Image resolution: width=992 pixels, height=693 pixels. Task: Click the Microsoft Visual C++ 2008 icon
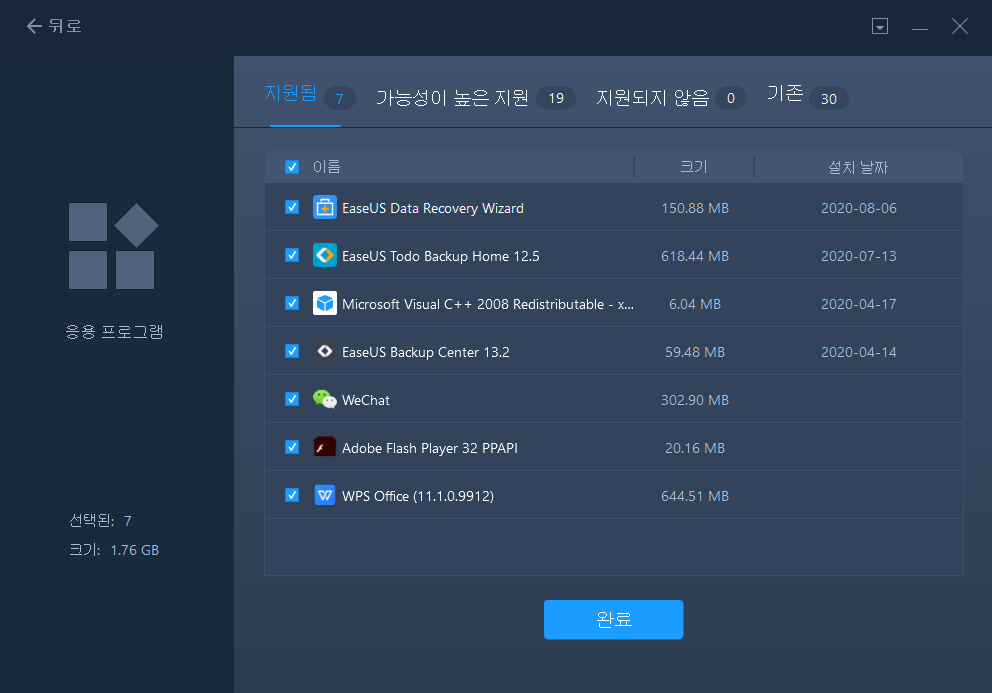pyautogui.click(x=323, y=303)
